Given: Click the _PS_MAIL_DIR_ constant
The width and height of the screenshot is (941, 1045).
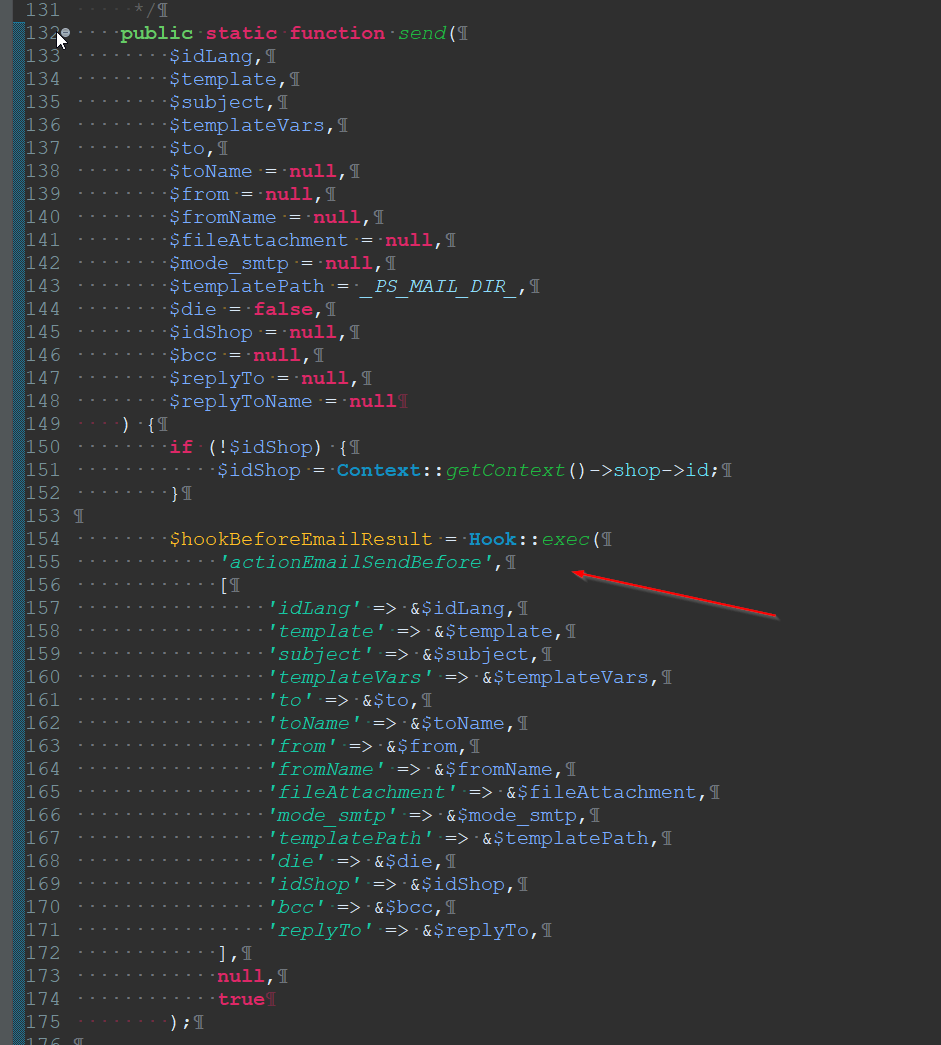Looking at the screenshot, I should pyautogui.click(x=439, y=286).
